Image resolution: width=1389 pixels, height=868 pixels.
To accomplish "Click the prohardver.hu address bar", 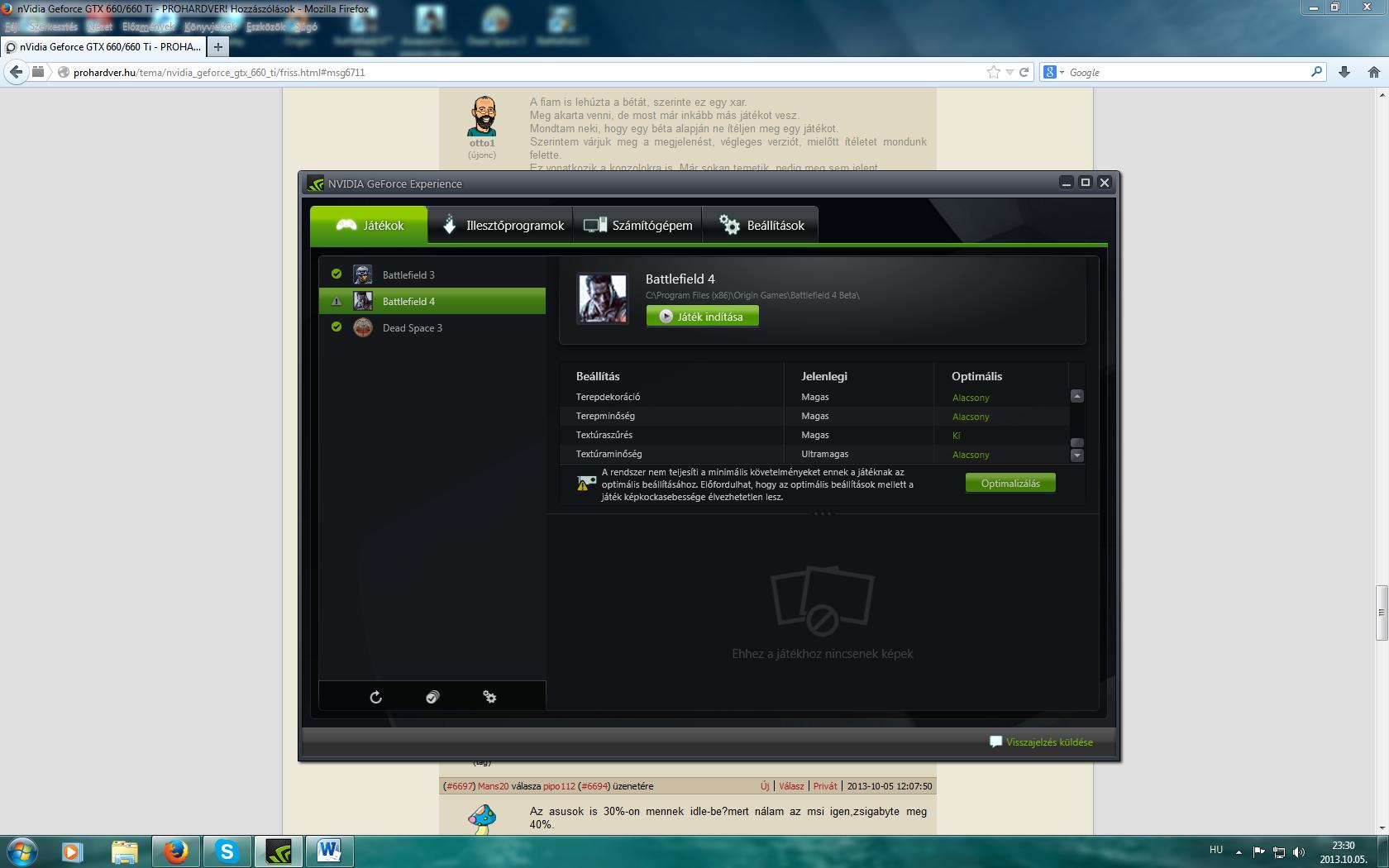I will point(527,72).
